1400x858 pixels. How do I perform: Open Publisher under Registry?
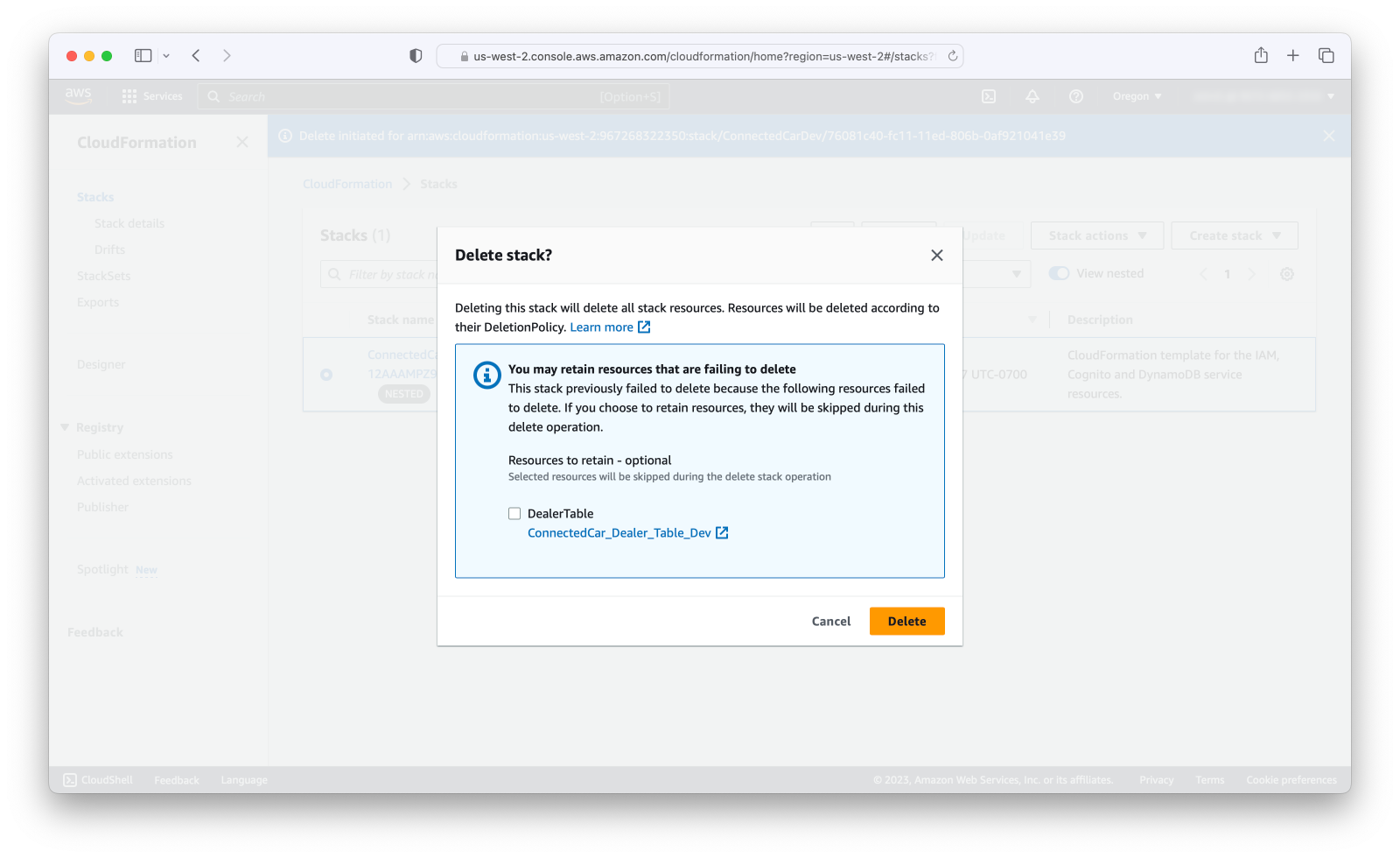point(102,507)
